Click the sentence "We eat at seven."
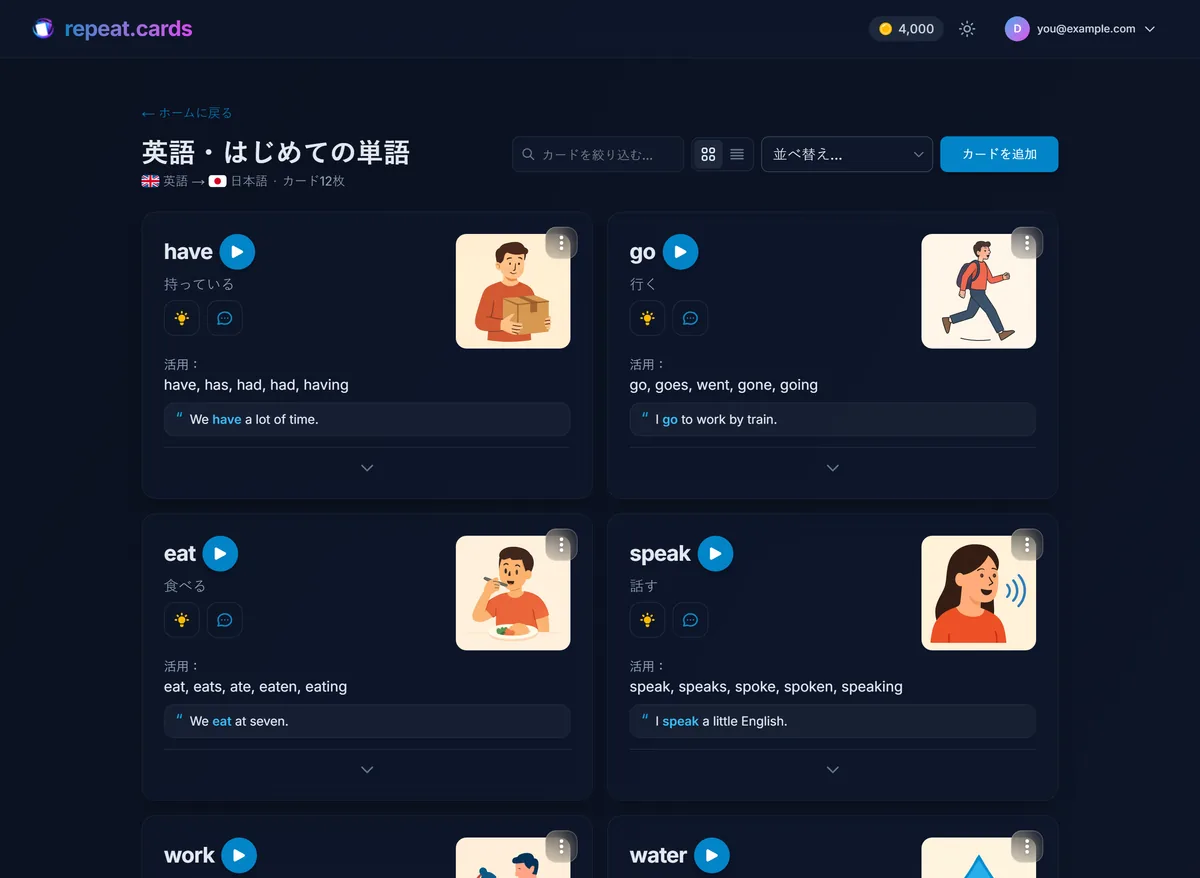The height and width of the screenshot is (878, 1200). pyautogui.click(x=239, y=722)
